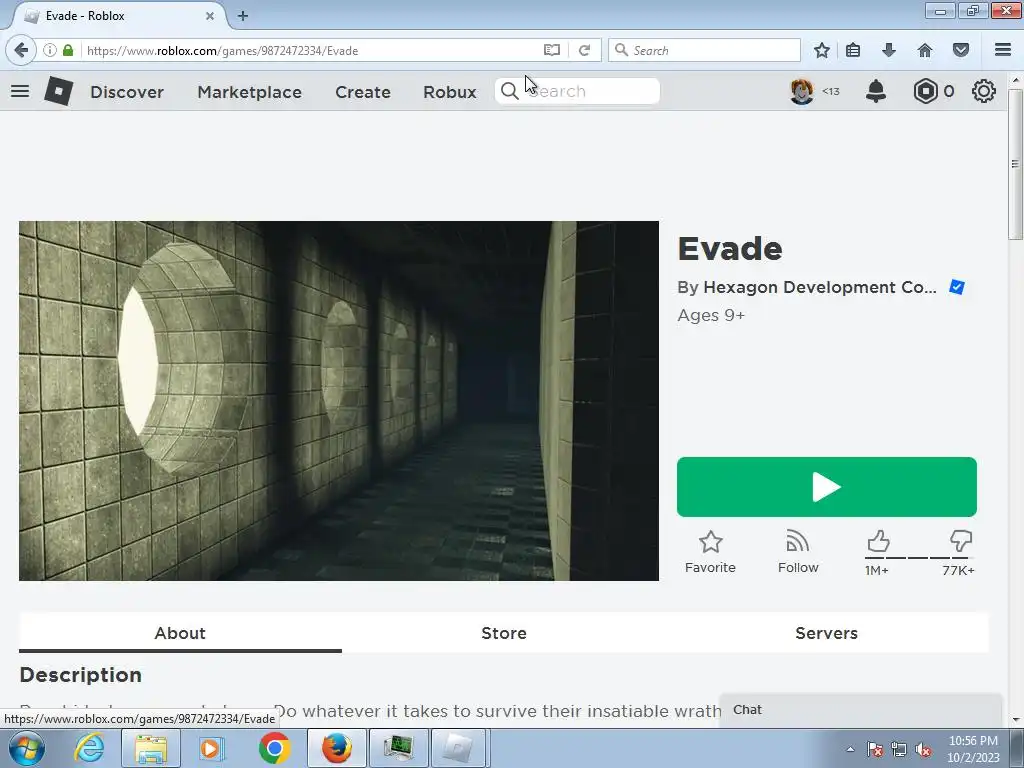
Task: Click the green padlock security icon
Action: 68,50
